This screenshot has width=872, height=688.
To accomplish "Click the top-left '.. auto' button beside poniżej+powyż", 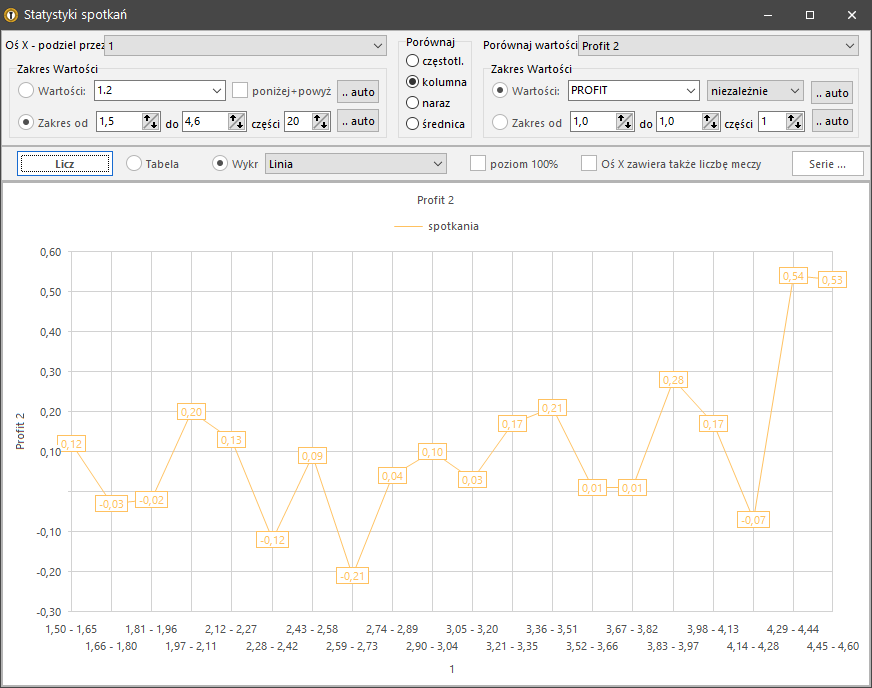I will [358, 92].
